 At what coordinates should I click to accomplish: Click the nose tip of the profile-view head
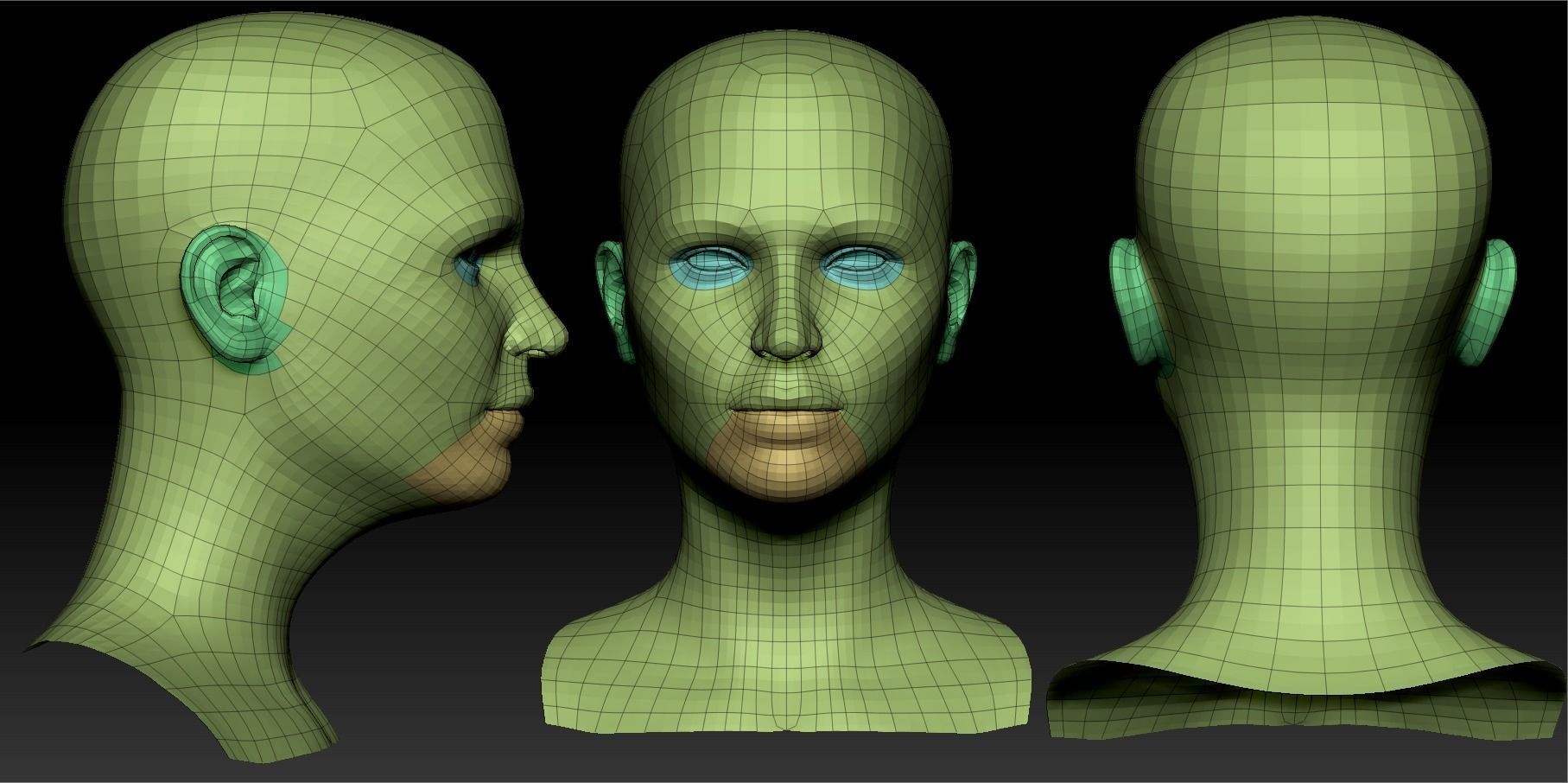[557, 336]
